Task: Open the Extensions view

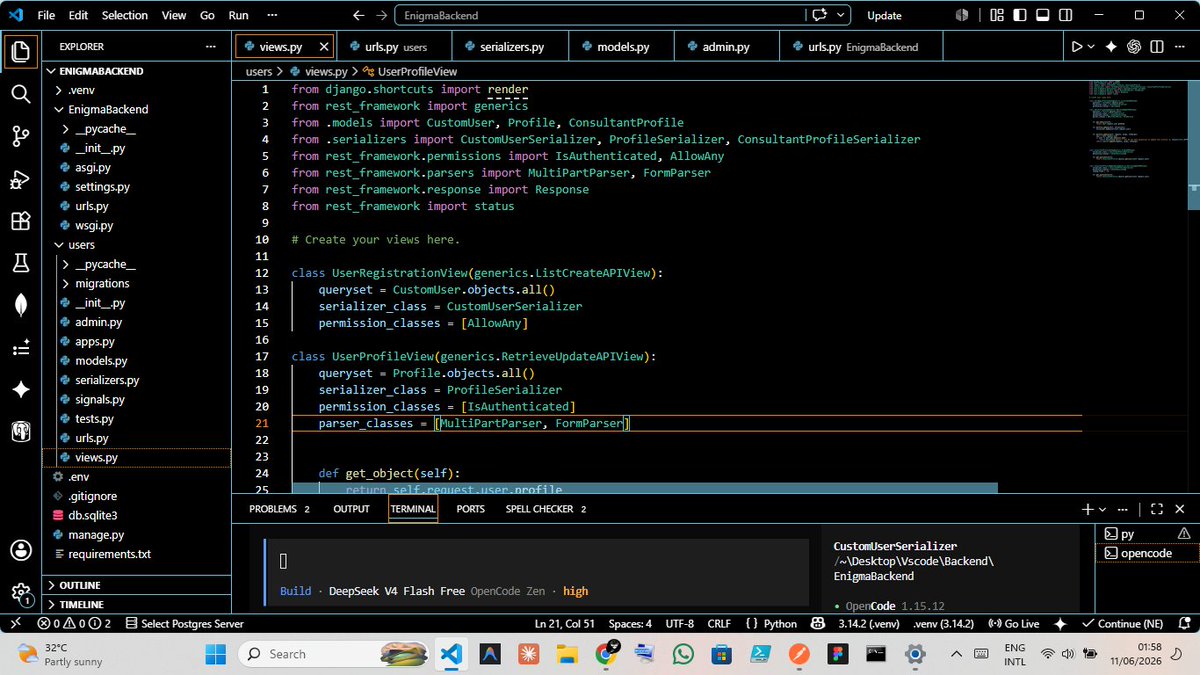Action: point(21,221)
